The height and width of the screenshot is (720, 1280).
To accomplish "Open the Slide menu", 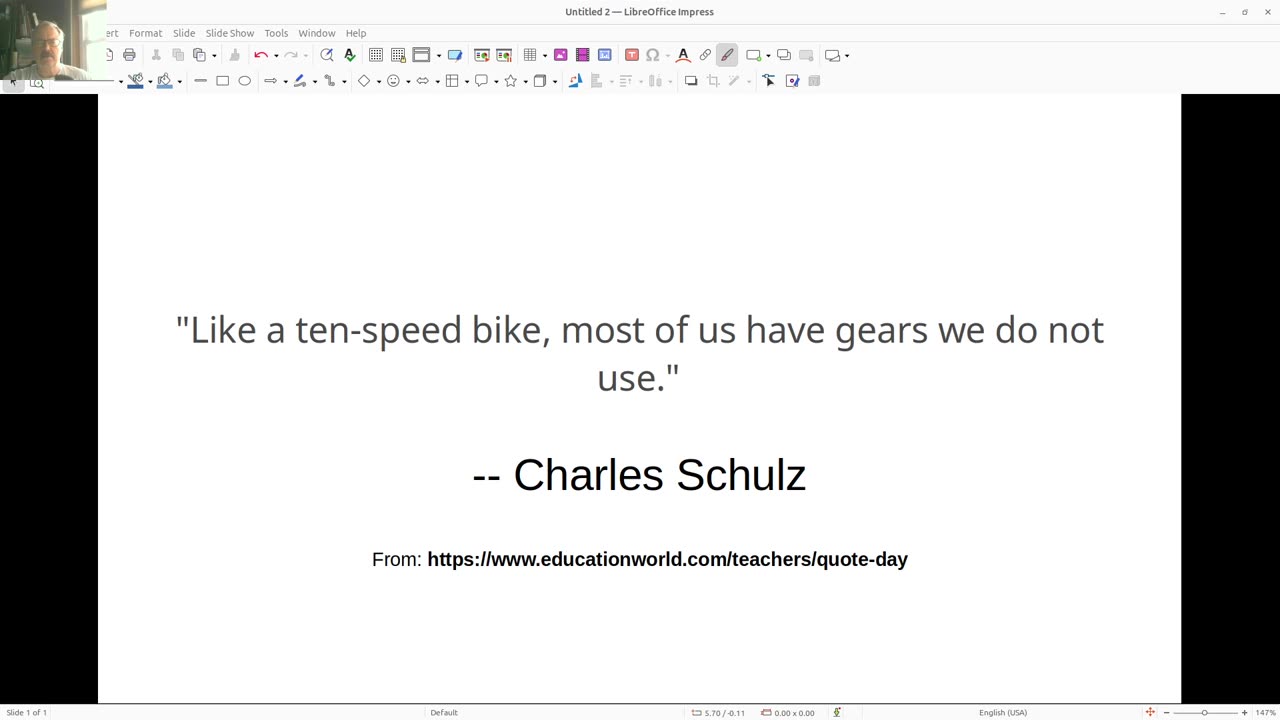I will click(184, 33).
